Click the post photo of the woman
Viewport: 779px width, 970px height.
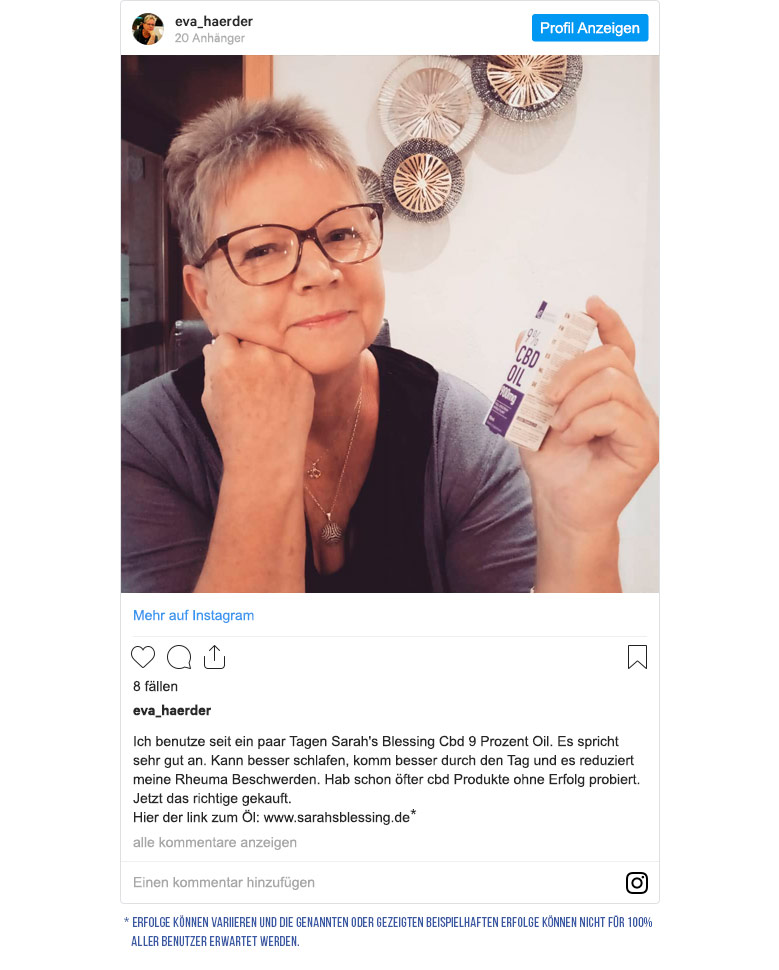(x=390, y=324)
